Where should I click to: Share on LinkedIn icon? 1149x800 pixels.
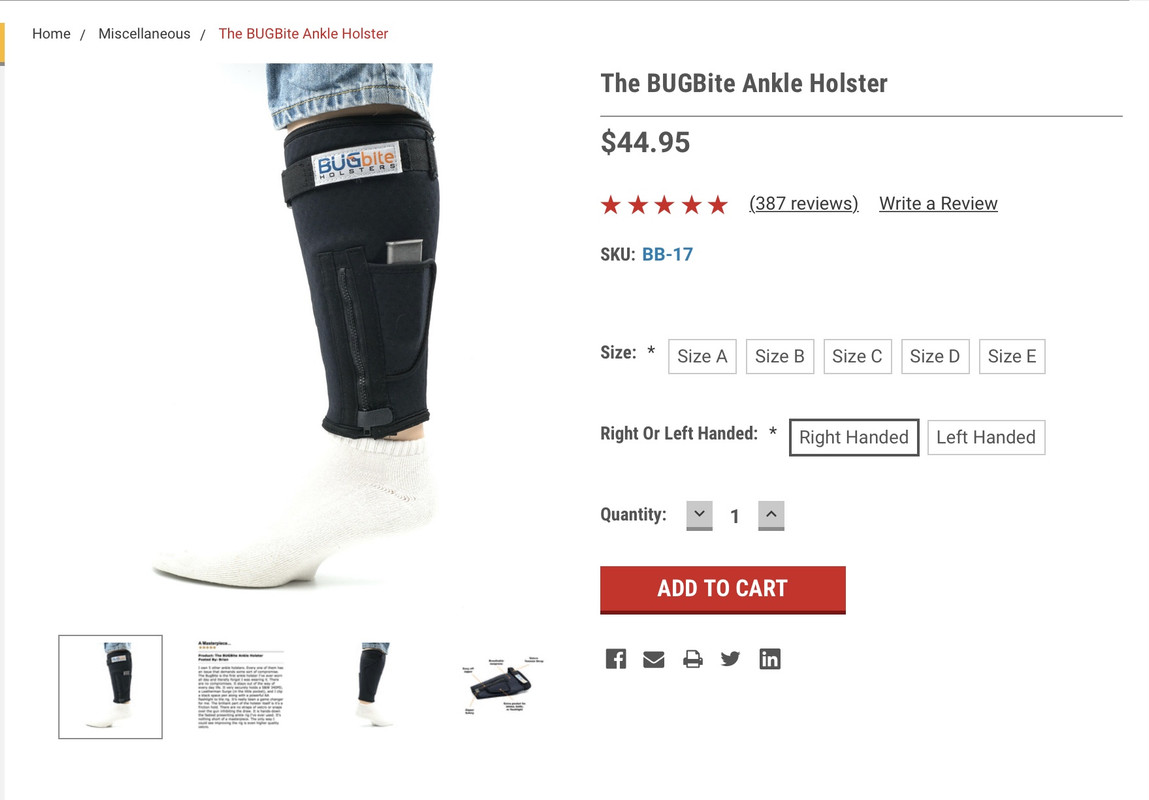(769, 659)
